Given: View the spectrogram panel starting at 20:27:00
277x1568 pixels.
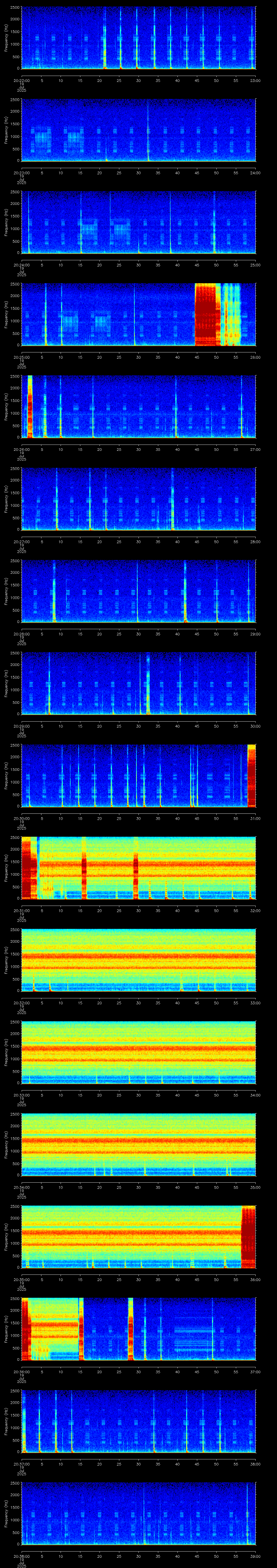Looking at the screenshot, I should [138, 499].
